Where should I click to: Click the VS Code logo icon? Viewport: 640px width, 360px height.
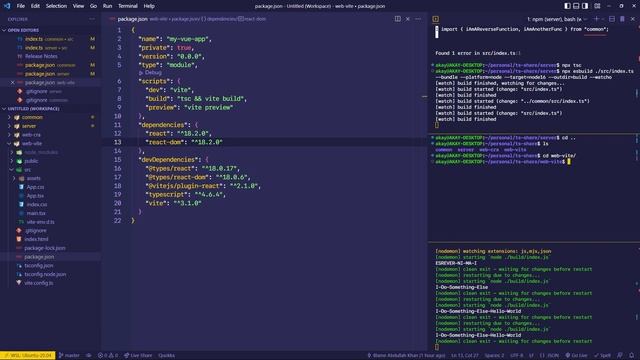point(7,6)
